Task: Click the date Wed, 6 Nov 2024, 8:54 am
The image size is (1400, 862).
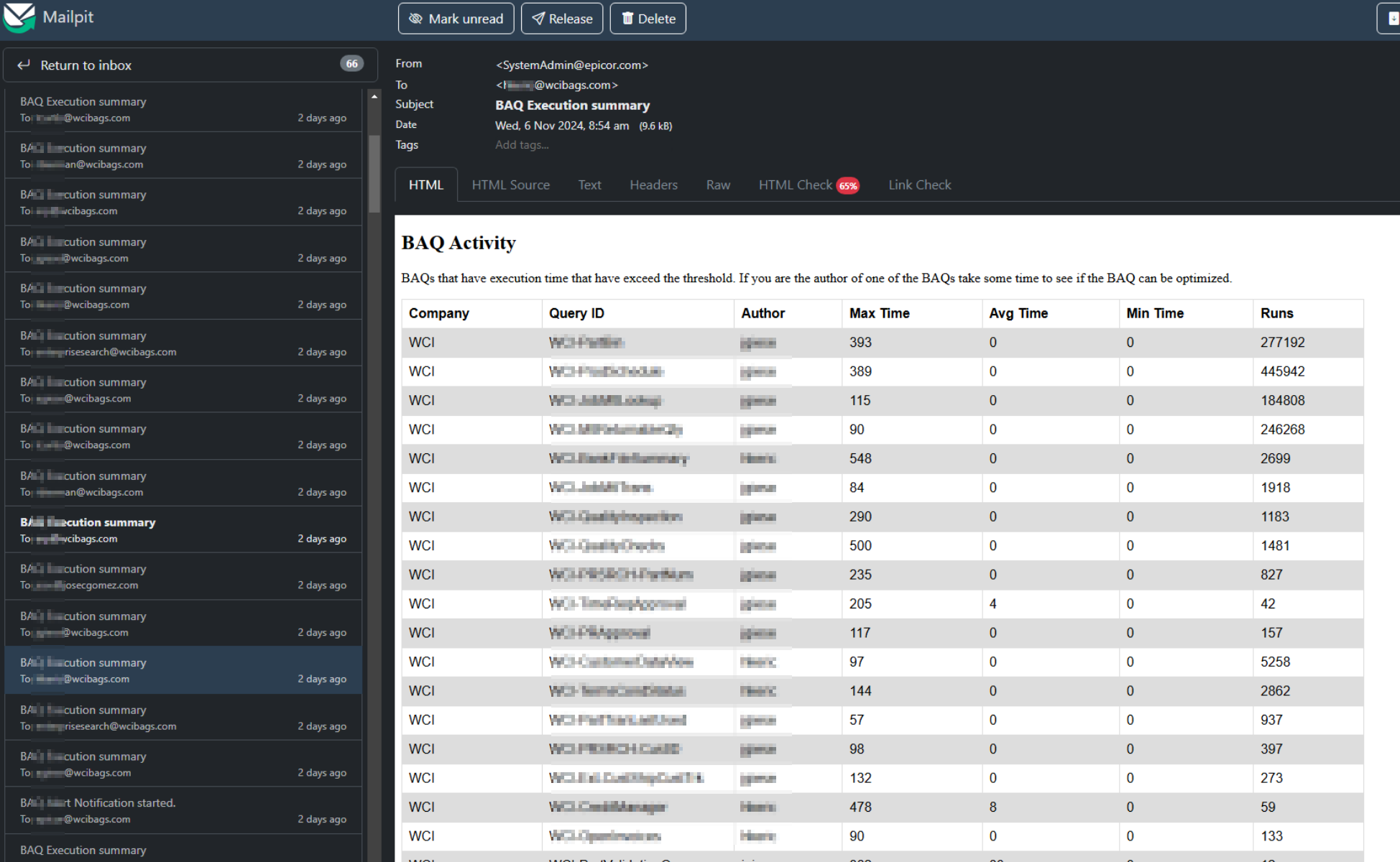Action: tap(562, 126)
